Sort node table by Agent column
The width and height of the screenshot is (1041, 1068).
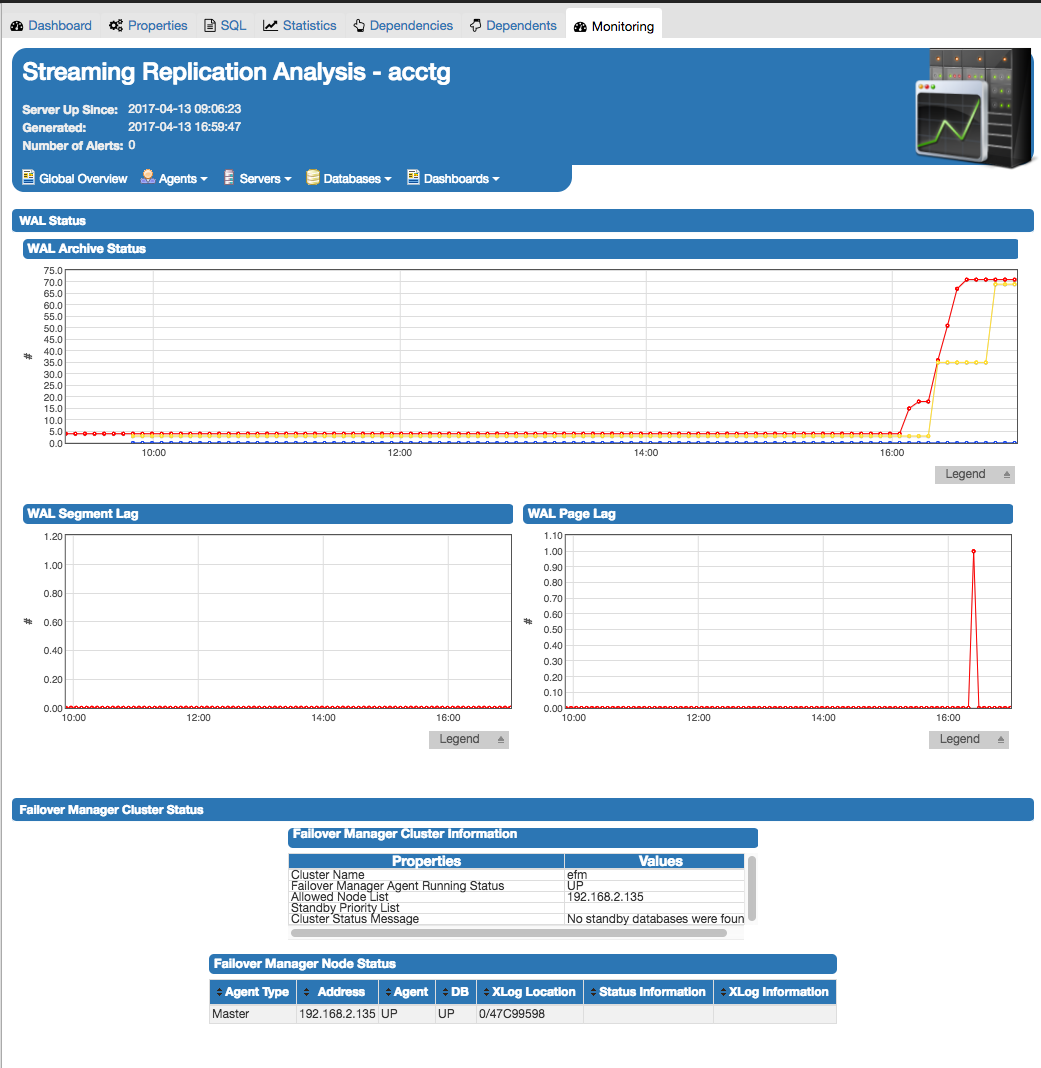(407, 992)
